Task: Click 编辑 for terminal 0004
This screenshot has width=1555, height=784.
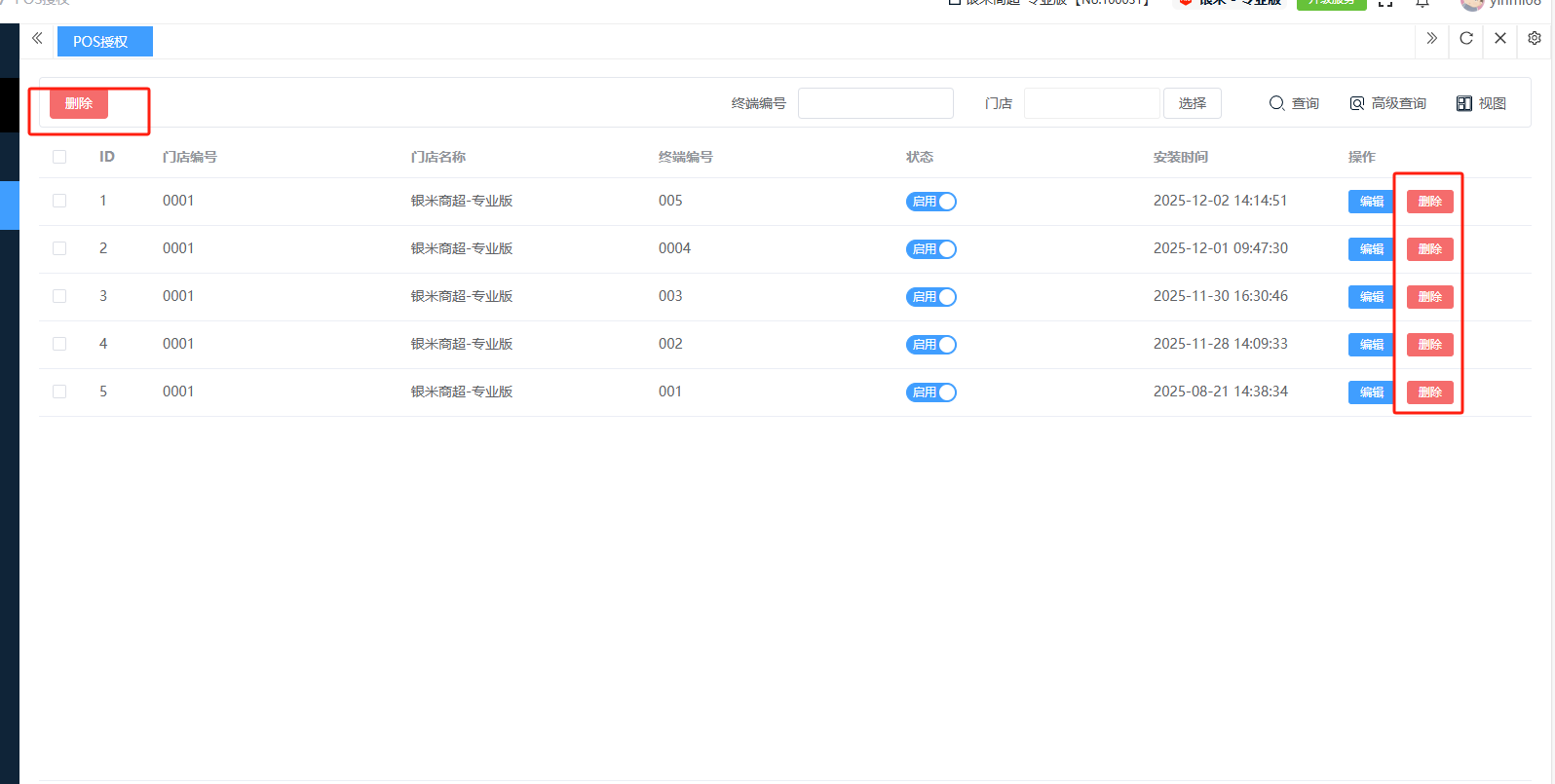Action: click(x=1371, y=249)
